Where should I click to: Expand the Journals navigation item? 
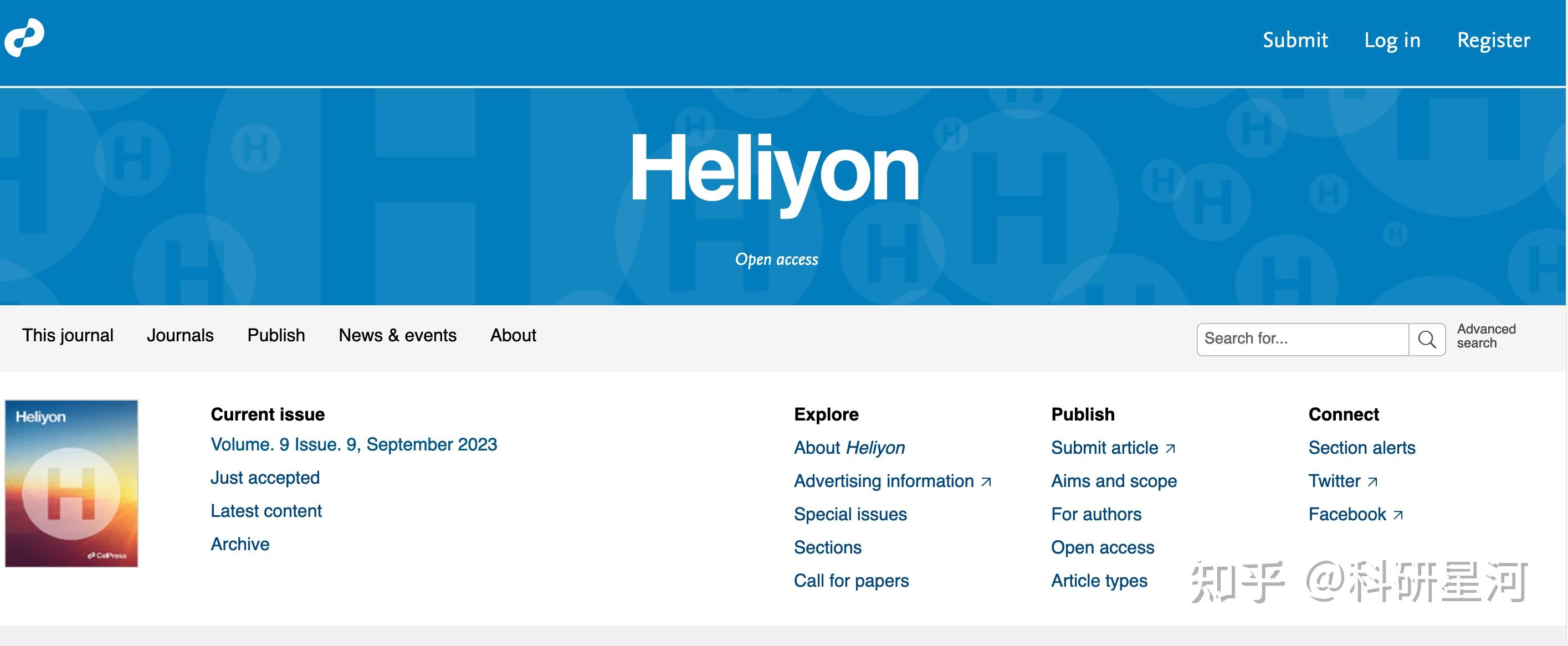[180, 335]
